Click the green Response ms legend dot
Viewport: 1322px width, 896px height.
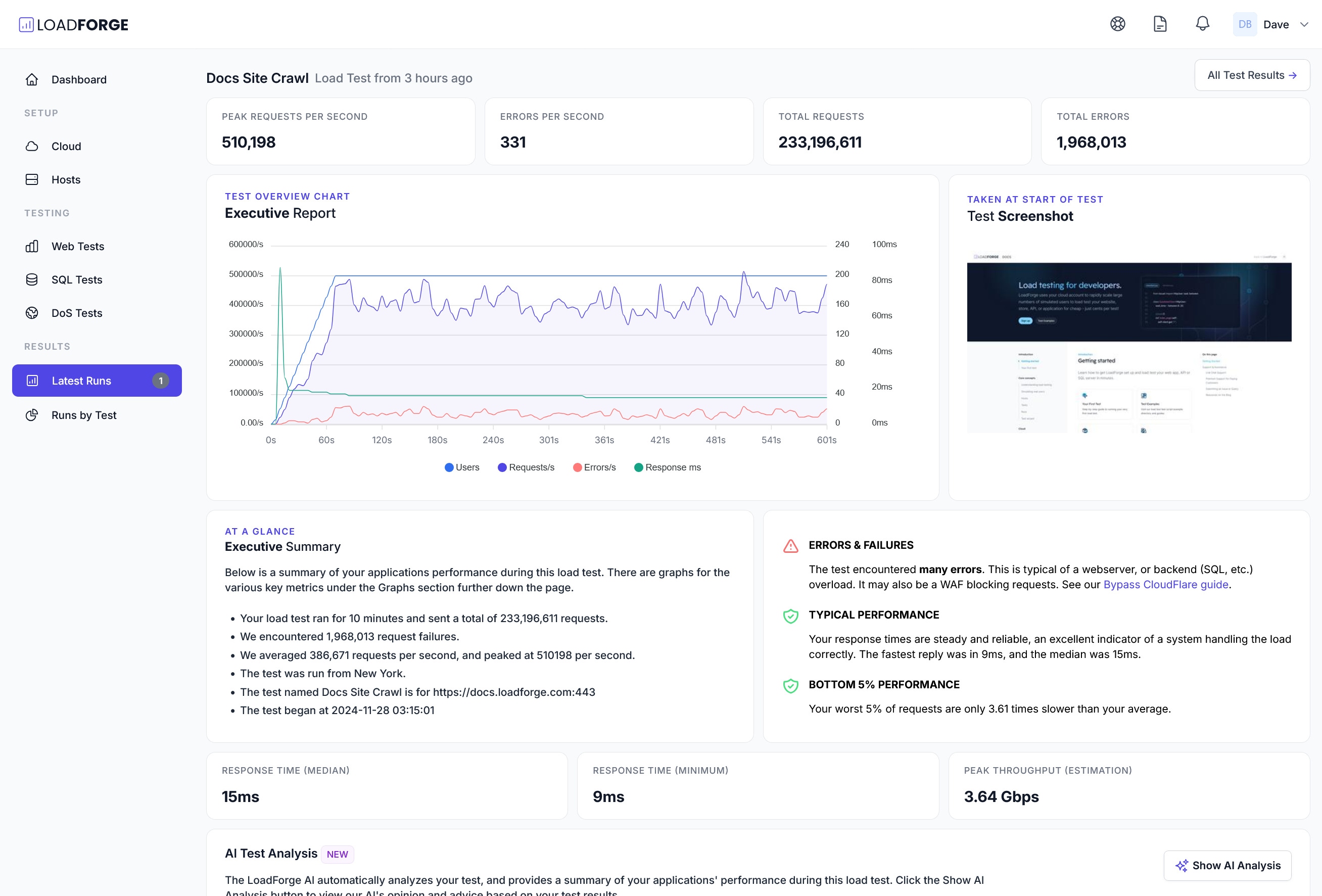click(x=638, y=467)
